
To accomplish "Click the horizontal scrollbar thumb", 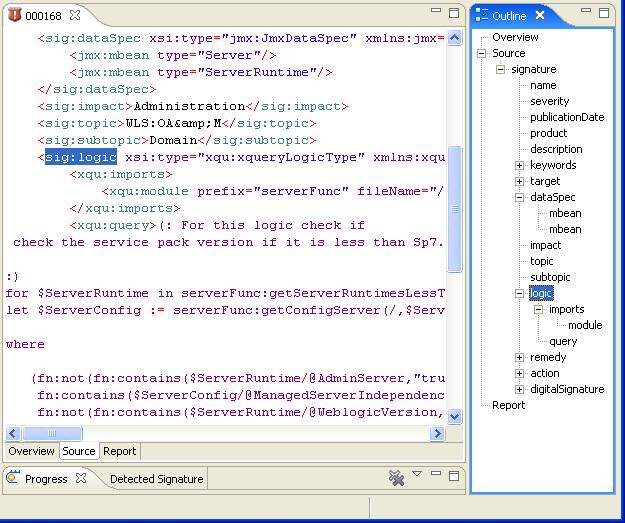I will pos(52,433).
